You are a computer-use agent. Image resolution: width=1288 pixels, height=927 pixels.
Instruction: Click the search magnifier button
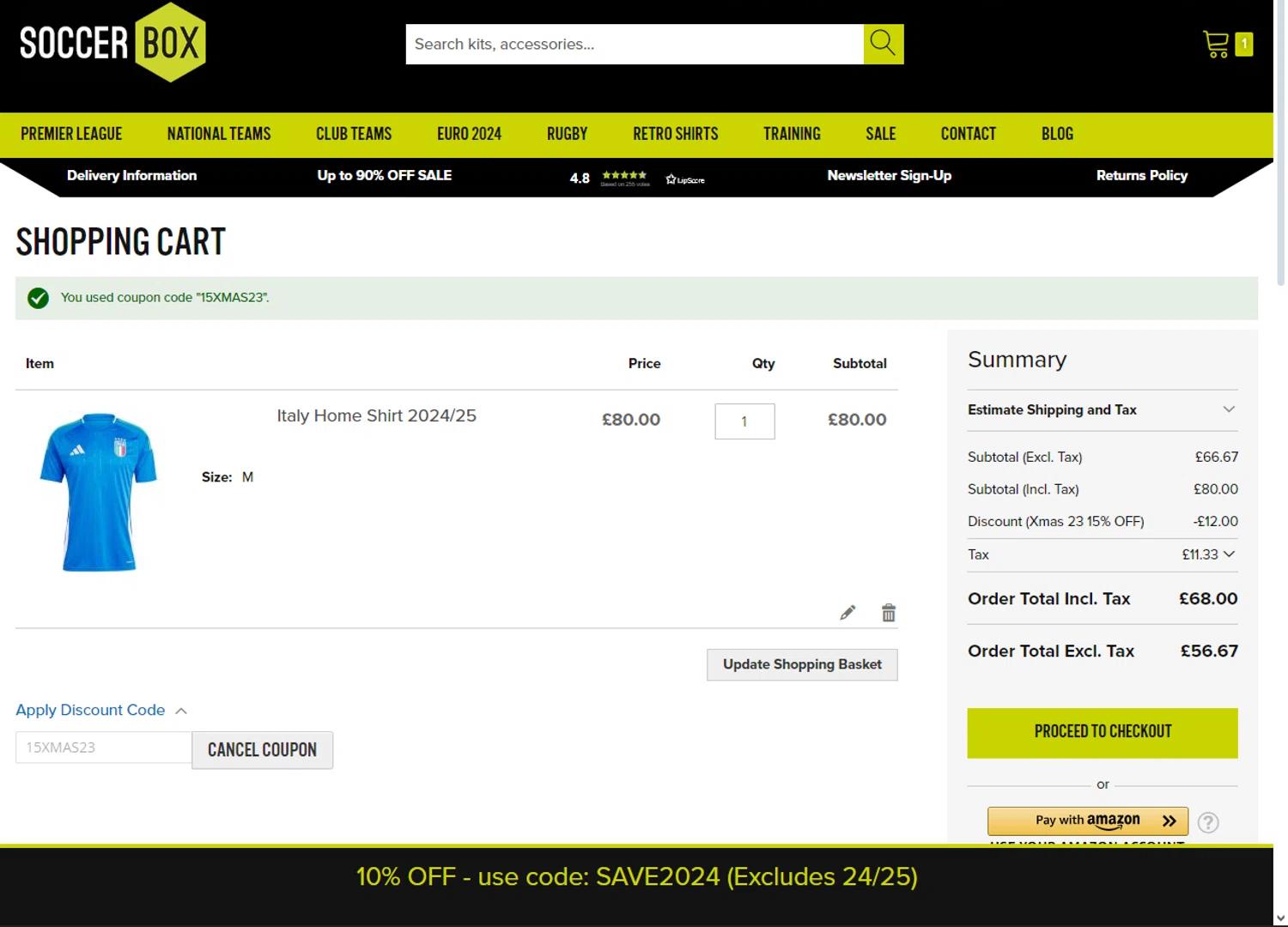(883, 44)
